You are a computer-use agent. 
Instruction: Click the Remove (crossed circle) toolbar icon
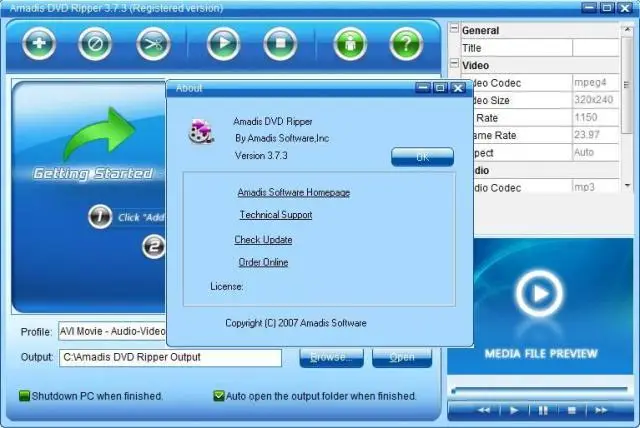[95, 44]
